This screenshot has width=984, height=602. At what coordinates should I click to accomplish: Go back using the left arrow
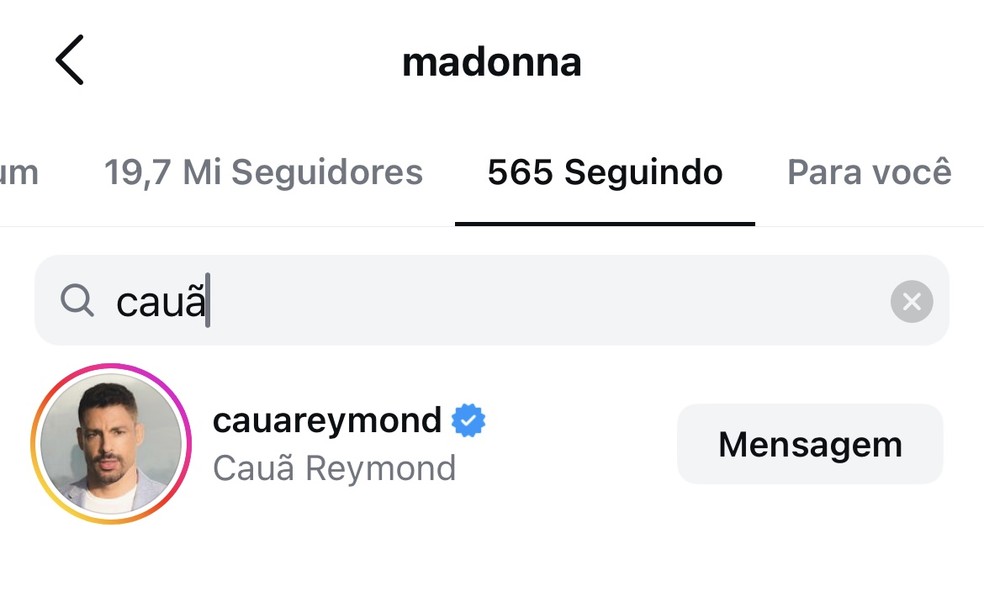(69, 60)
